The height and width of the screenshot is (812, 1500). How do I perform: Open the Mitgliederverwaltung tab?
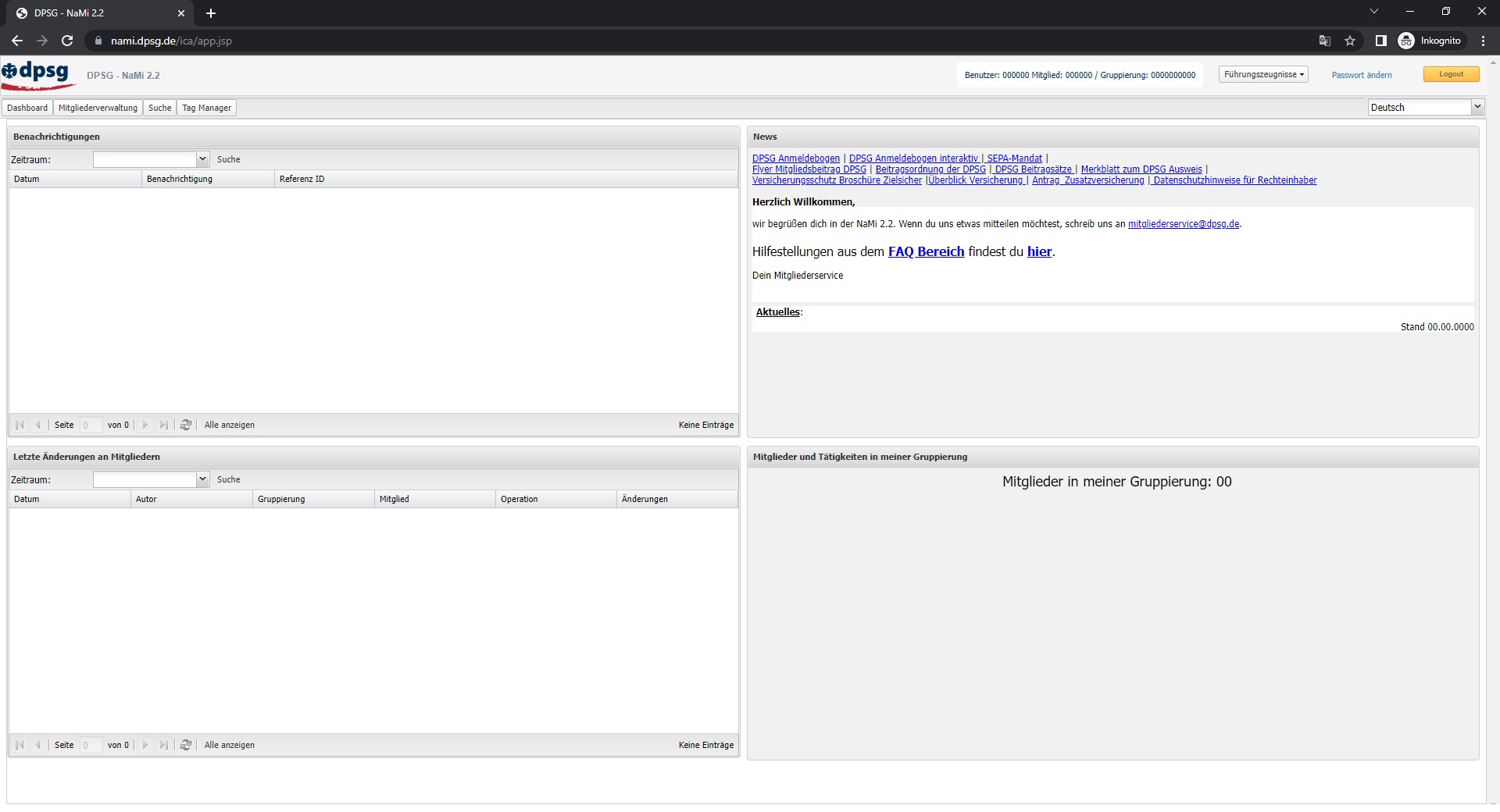[x=98, y=108]
